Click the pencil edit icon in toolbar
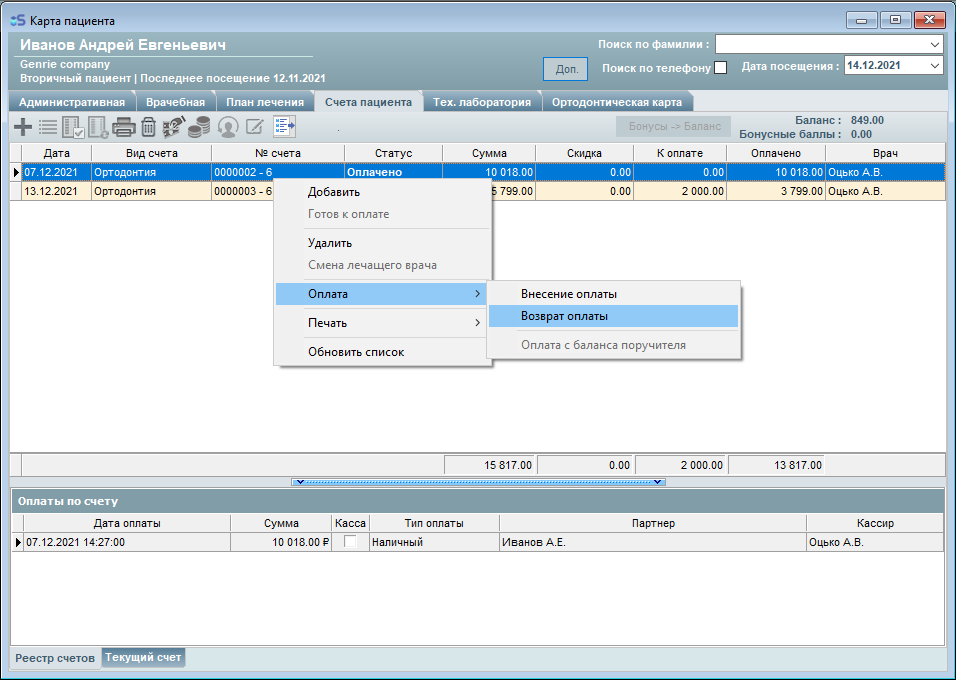This screenshot has width=956, height=680. 255,127
